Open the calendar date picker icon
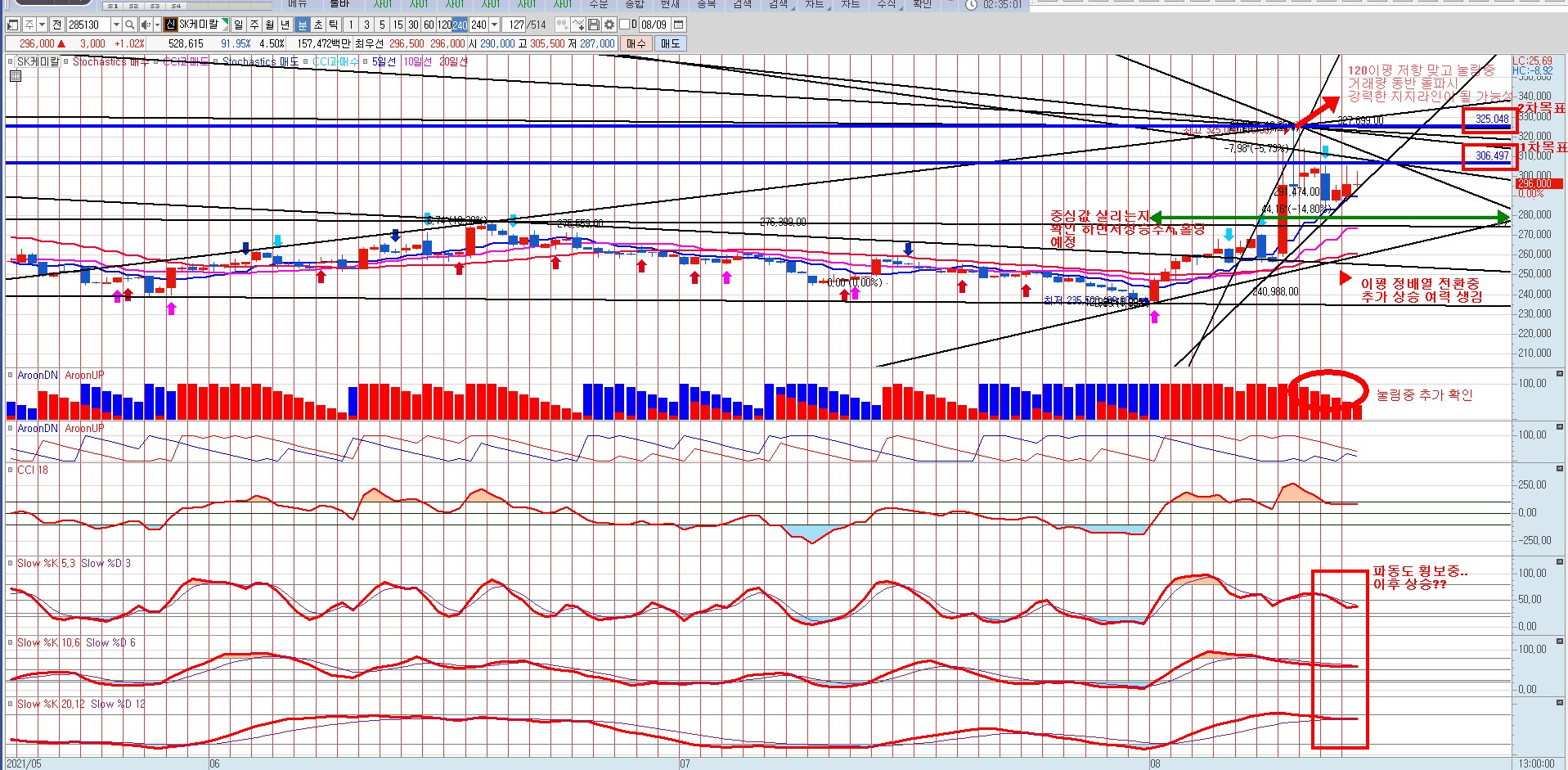The image size is (1568, 770). 679,25
